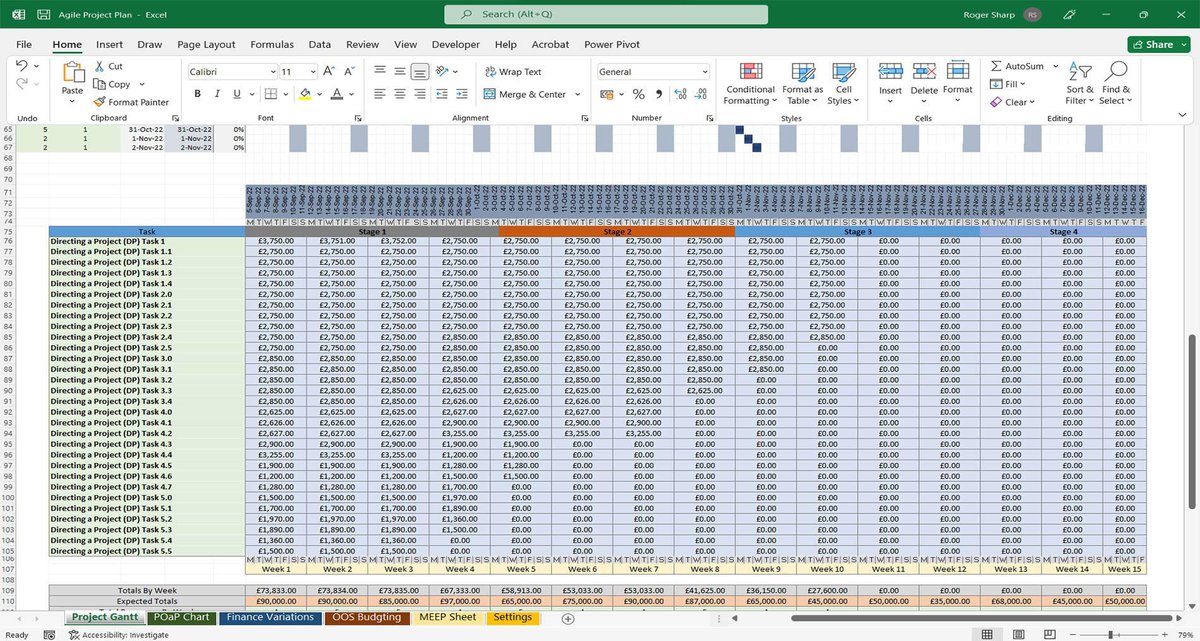Increase font size with larger A

tap(331, 72)
